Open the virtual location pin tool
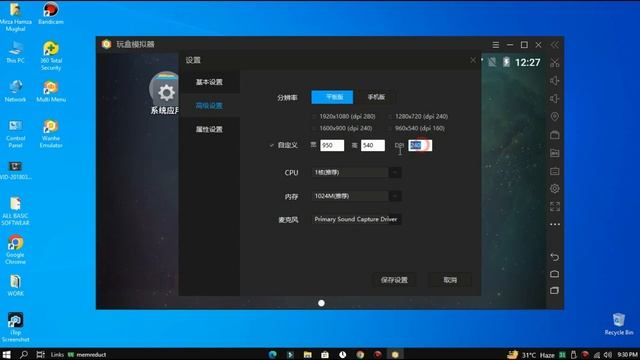 555,117
